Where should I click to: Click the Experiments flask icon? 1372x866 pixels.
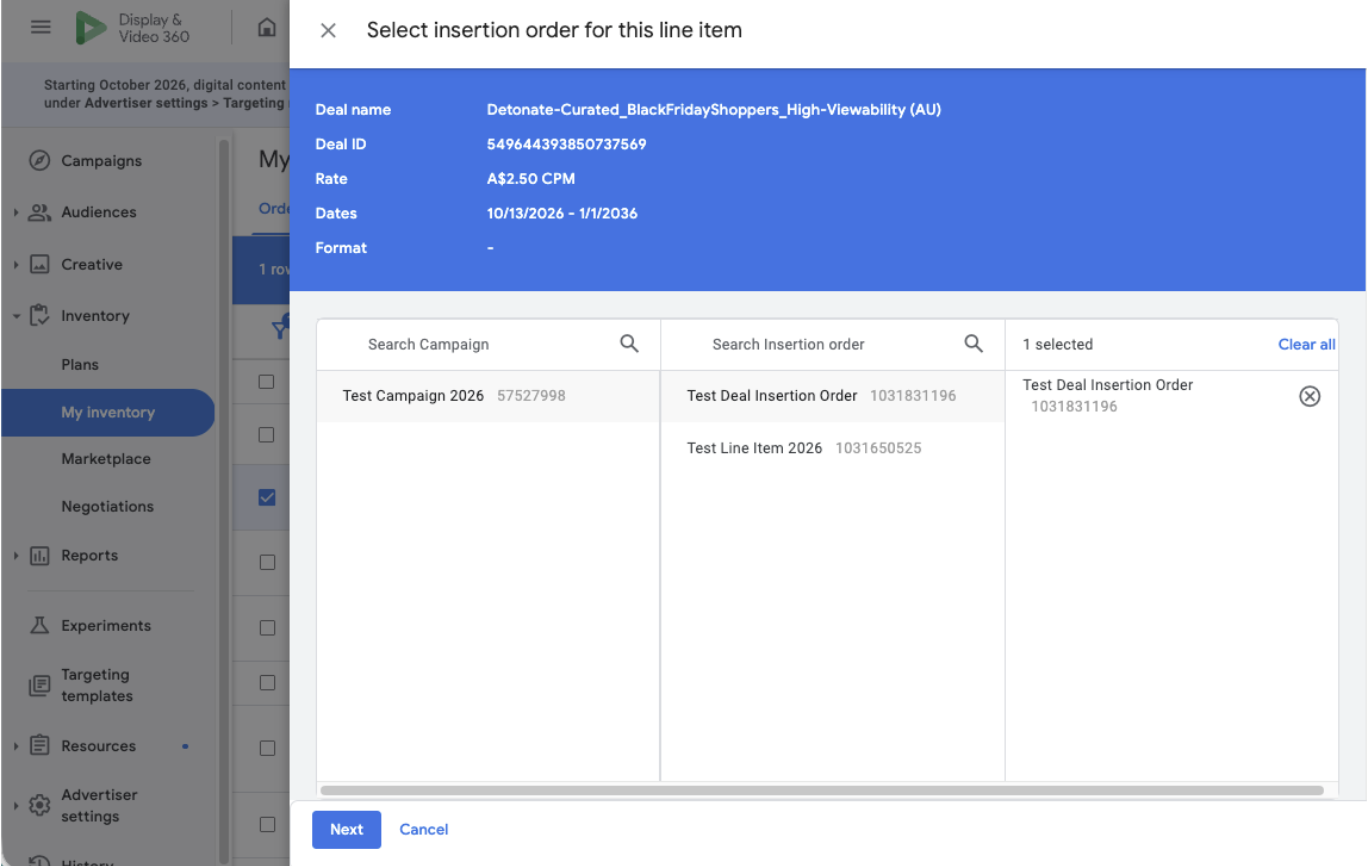[40, 626]
